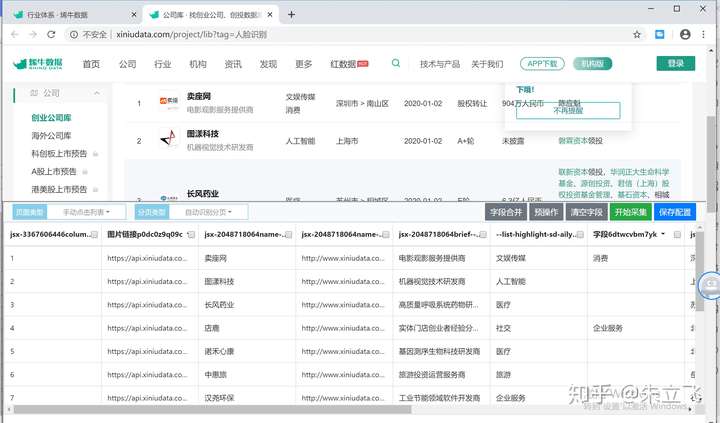The image size is (720, 423).
Task: Click 卖座网 company logo thumbnail
Action: coord(169,101)
